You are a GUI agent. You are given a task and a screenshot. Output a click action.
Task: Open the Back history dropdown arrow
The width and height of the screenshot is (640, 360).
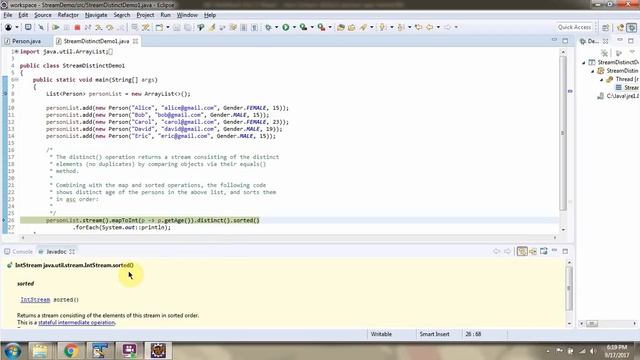pos(438,27)
